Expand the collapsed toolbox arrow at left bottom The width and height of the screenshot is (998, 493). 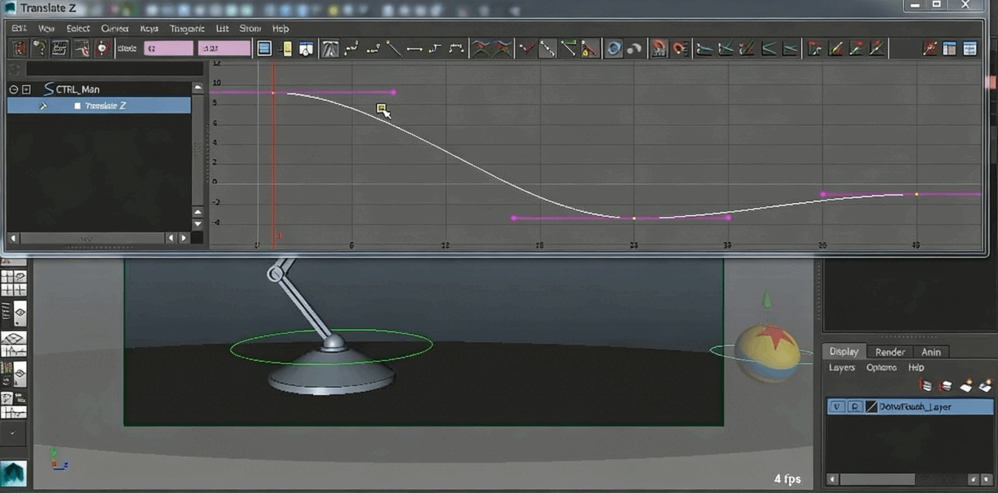13,435
